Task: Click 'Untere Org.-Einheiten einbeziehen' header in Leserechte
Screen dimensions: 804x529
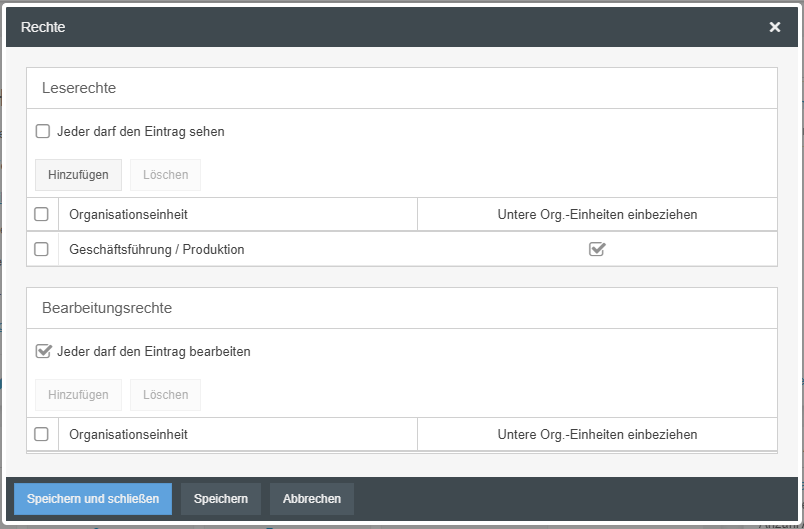Action: pyautogui.click(x=597, y=214)
